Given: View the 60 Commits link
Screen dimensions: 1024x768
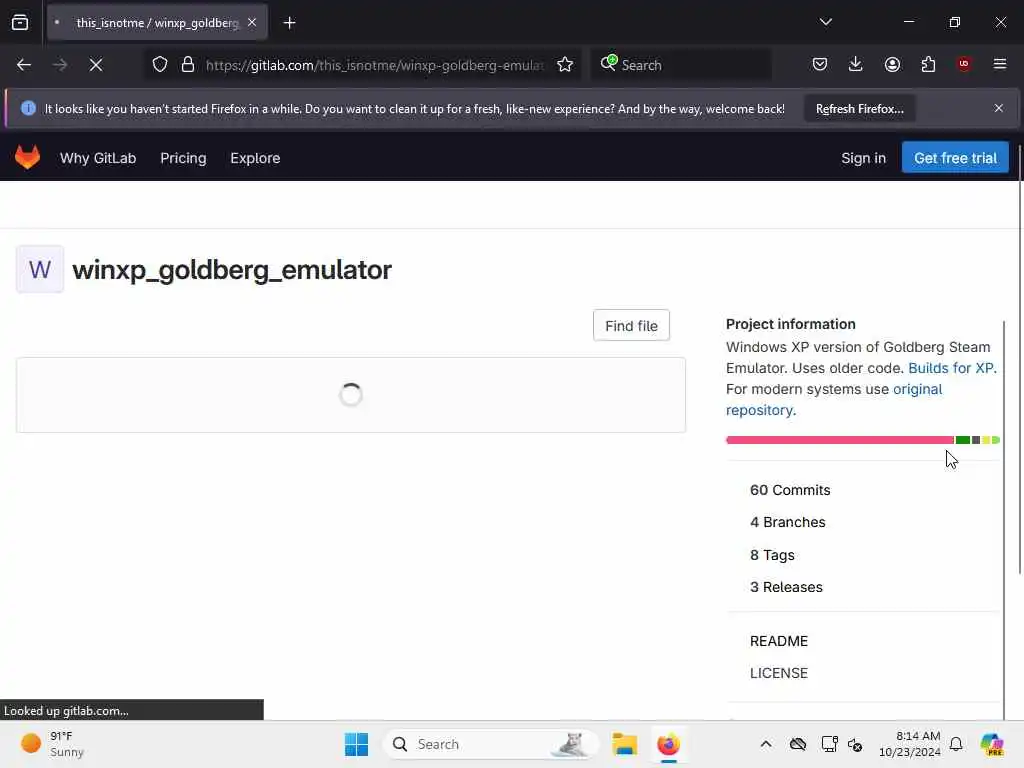Looking at the screenshot, I should [x=790, y=490].
